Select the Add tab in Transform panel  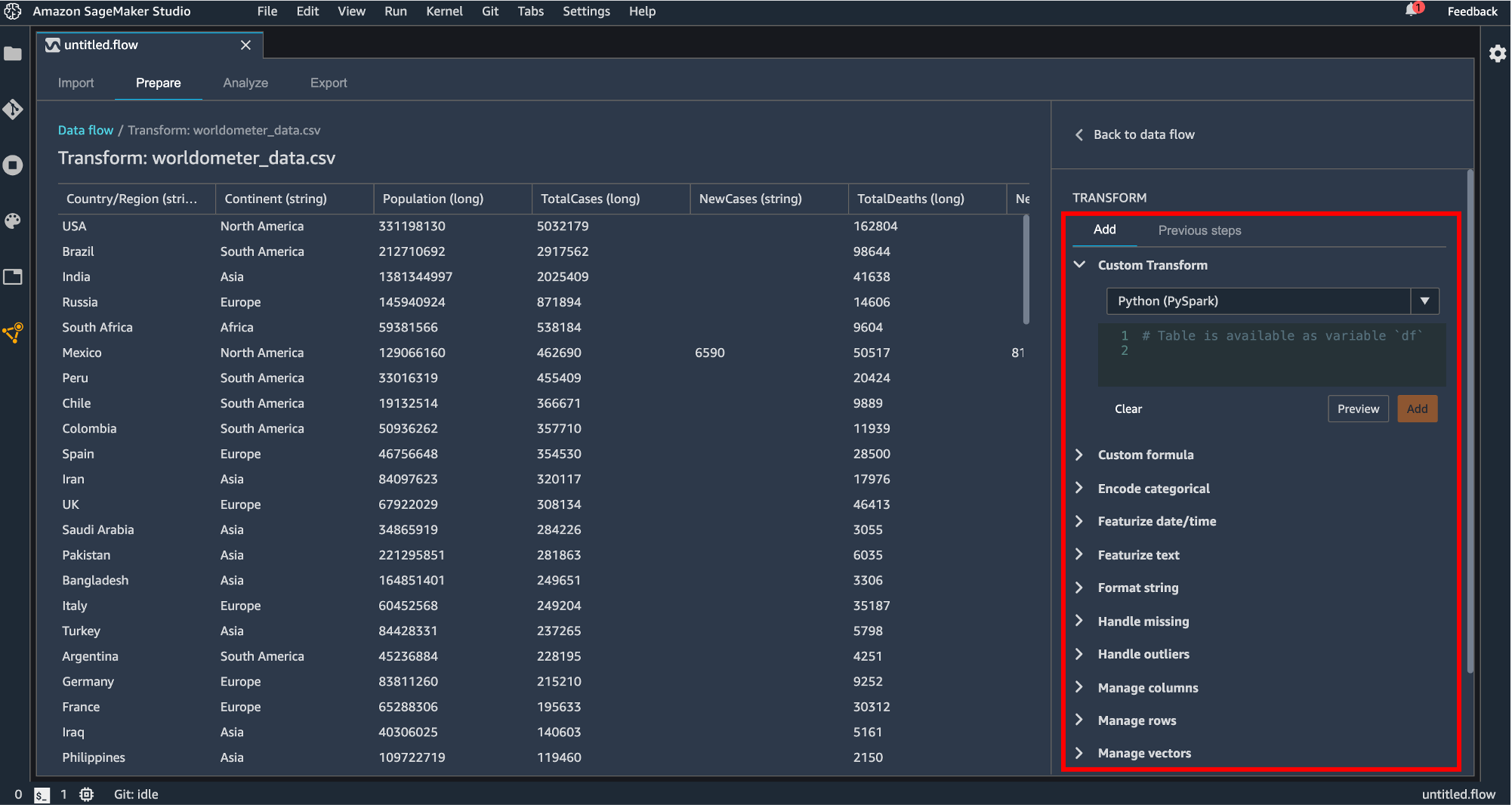coord(1105,230)
